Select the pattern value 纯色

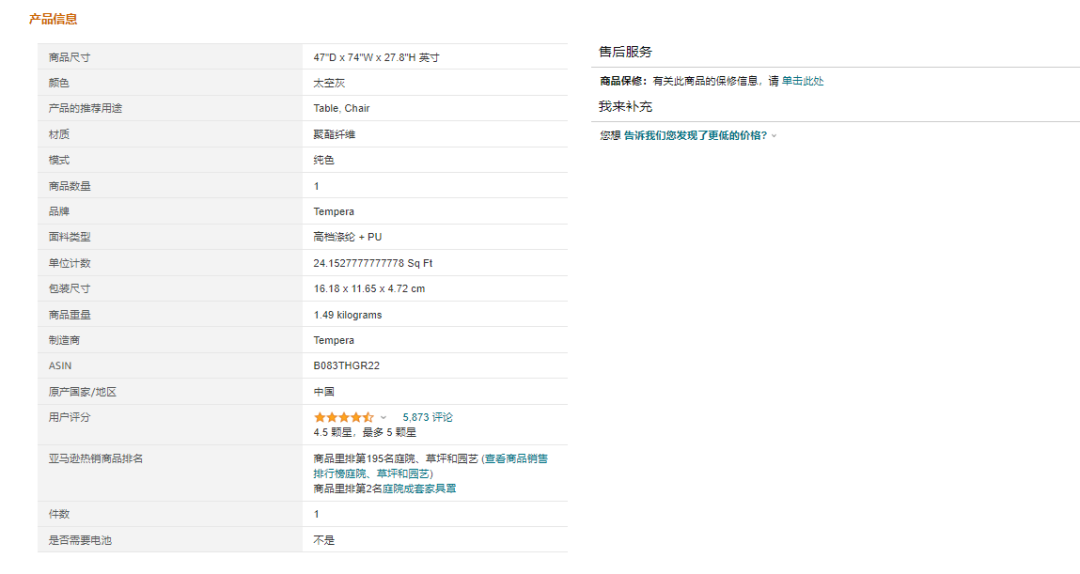[324, 160]
